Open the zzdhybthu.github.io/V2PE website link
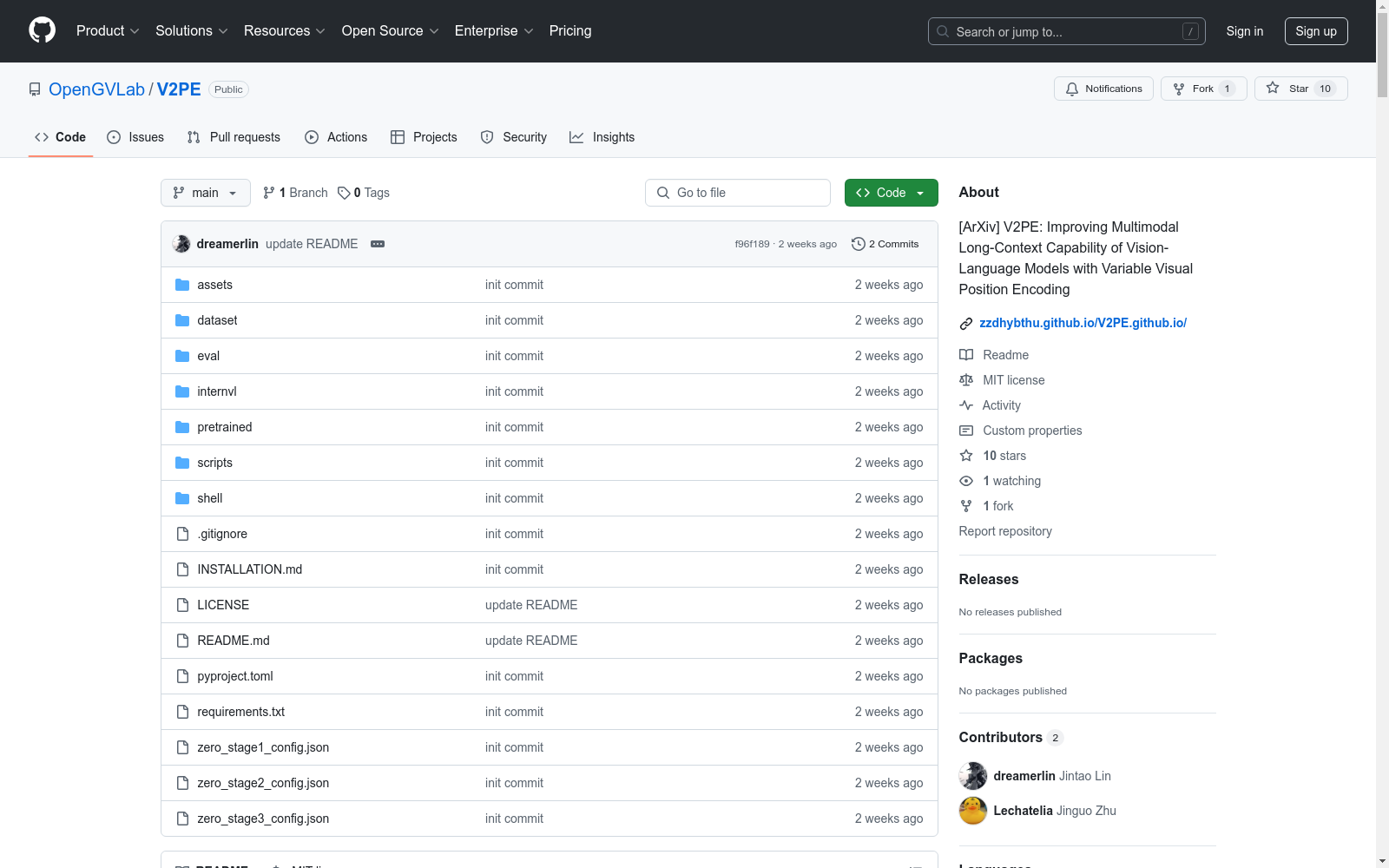Screen dimensions: 1389x868 pyautogui.click(x=1083, y=323)
